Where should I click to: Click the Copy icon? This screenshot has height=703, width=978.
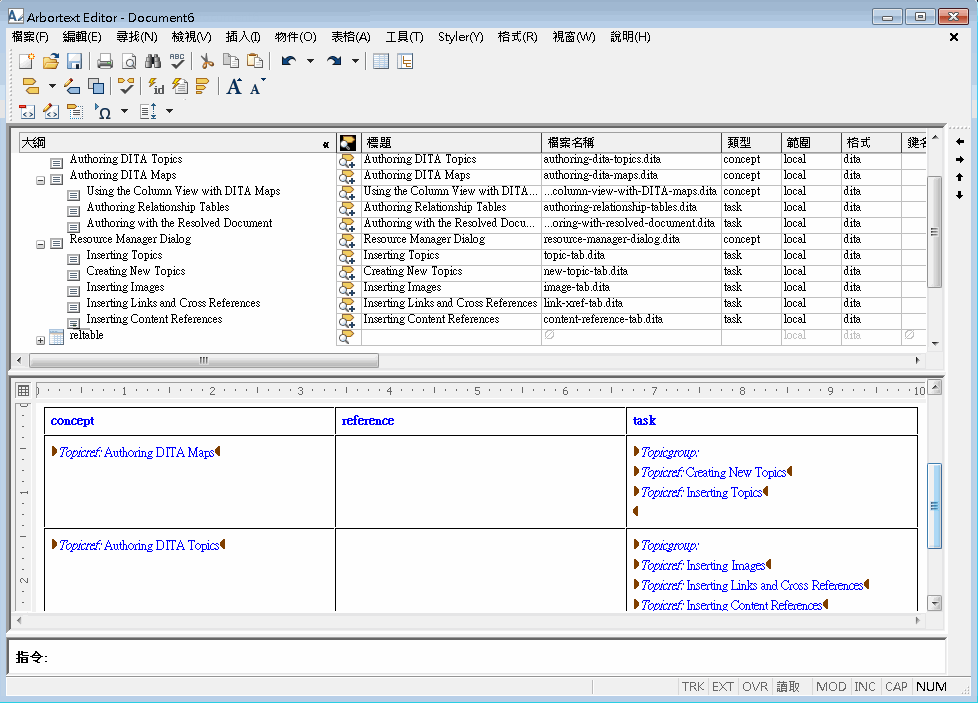pyautogui.click(x=231, y=61)
